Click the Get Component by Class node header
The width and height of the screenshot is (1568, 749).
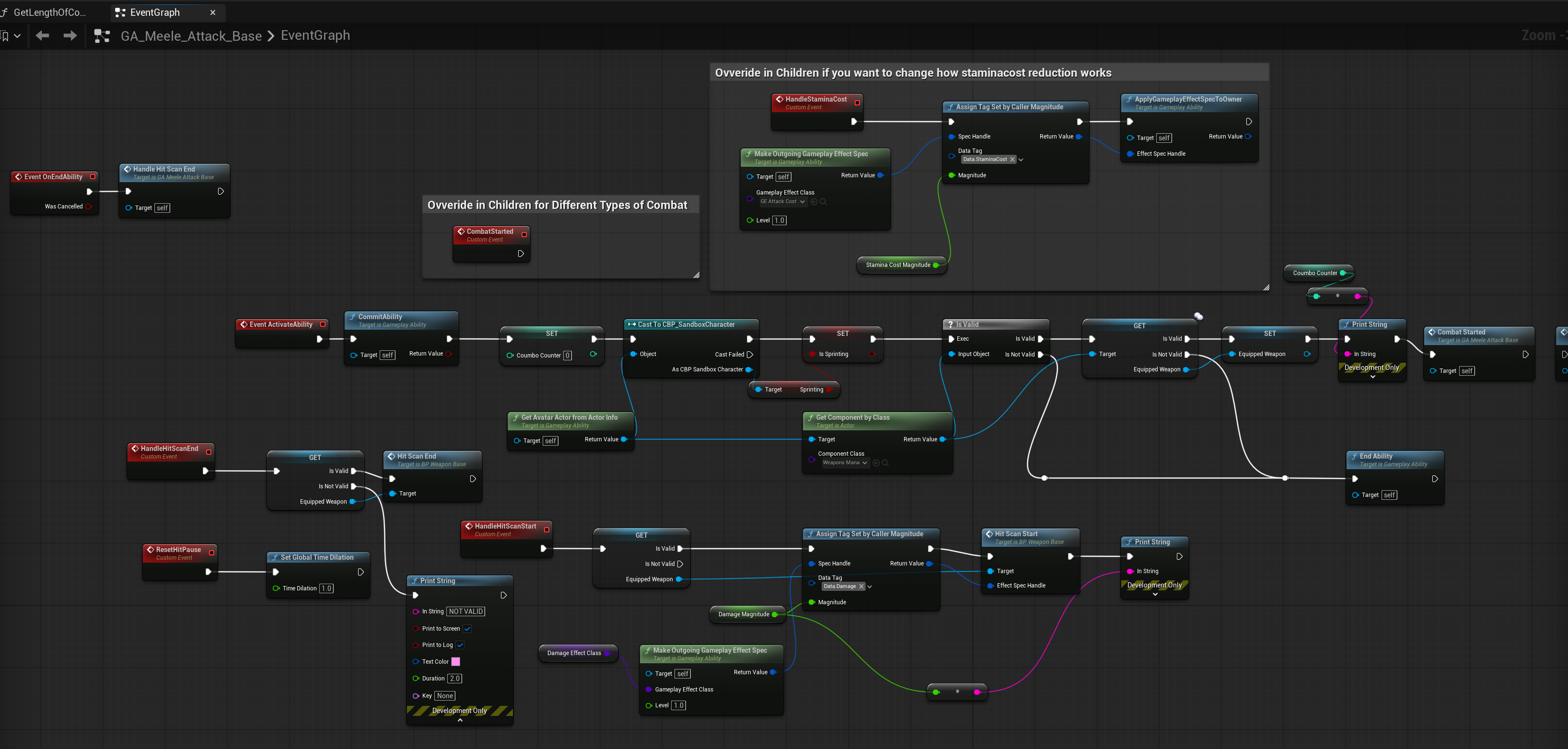(x=877, y=421)
